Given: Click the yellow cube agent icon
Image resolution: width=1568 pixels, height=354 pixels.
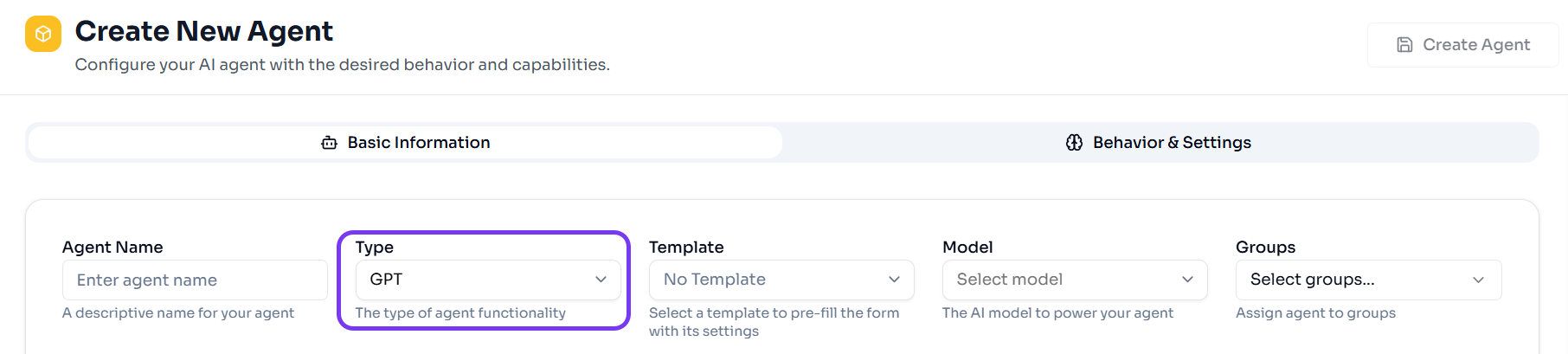Looking at the screenshot, I should (x=43, y=34).
